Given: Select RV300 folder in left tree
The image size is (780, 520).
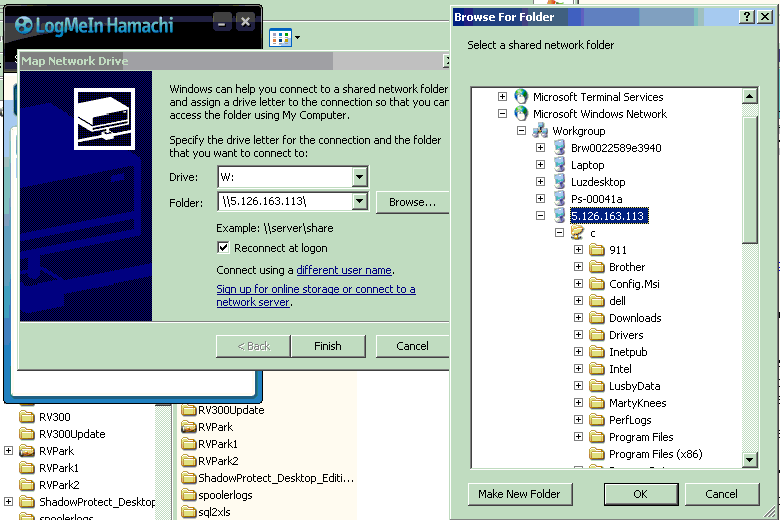Looking at the screenshot, I should point(55,417).
